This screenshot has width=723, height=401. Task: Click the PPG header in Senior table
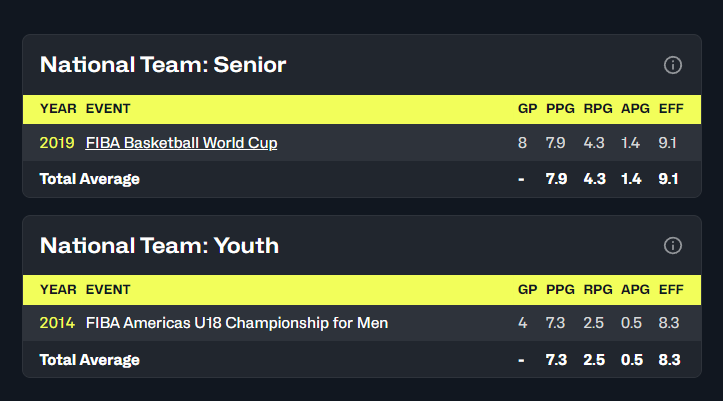(560, 109)
